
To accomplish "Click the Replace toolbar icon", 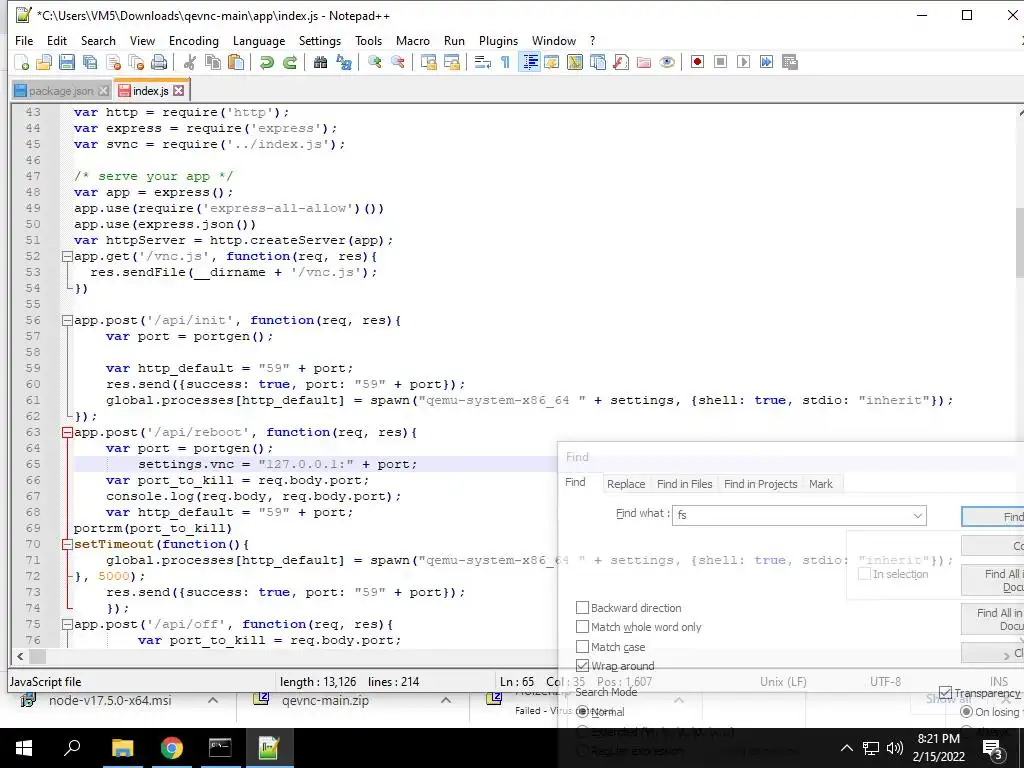I will [x=344, y=63].
